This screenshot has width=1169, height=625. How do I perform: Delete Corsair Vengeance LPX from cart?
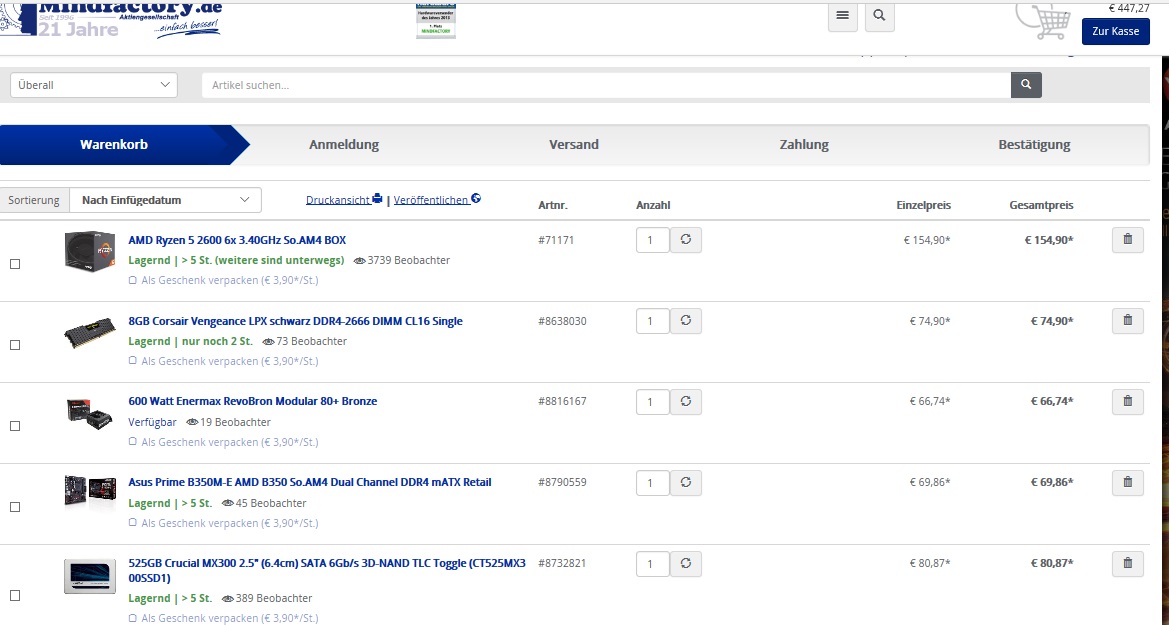click(1127, 321)
